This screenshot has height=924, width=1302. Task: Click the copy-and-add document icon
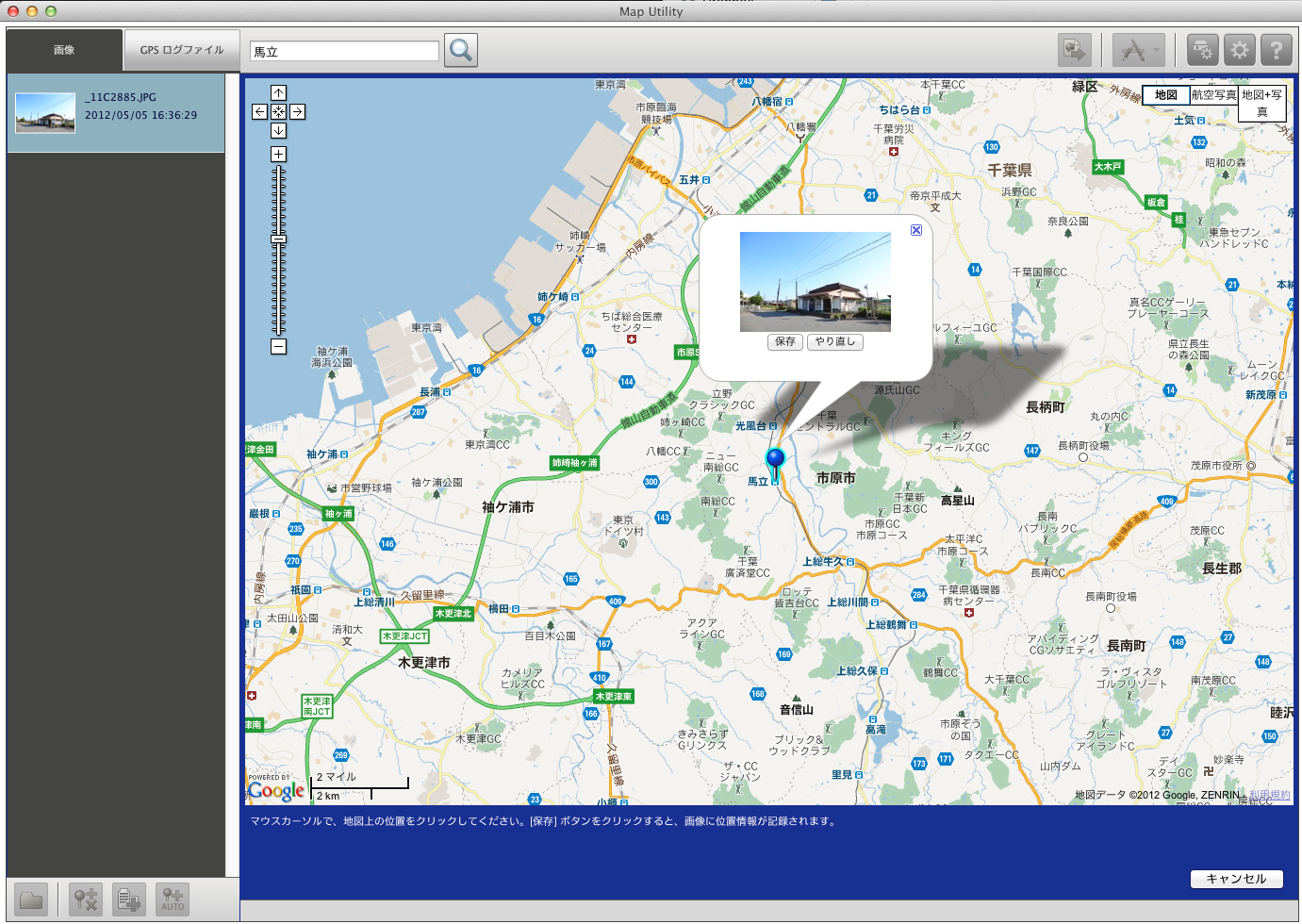[x=129, y=899]
